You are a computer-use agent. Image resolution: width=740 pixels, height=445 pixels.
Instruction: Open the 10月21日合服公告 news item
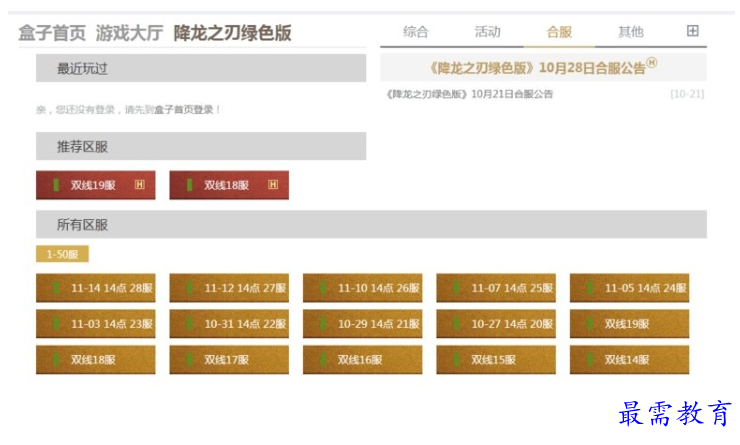click(470, 94)
